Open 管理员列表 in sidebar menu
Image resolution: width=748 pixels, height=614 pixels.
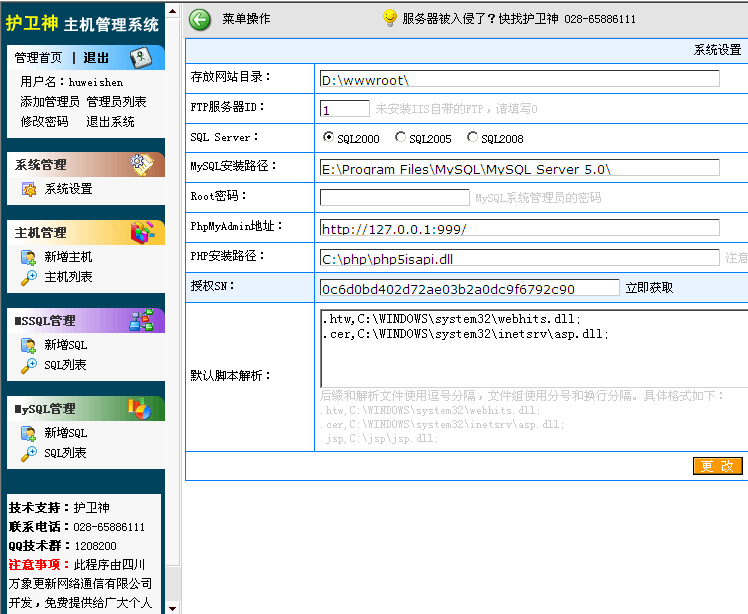coord(116,102)
